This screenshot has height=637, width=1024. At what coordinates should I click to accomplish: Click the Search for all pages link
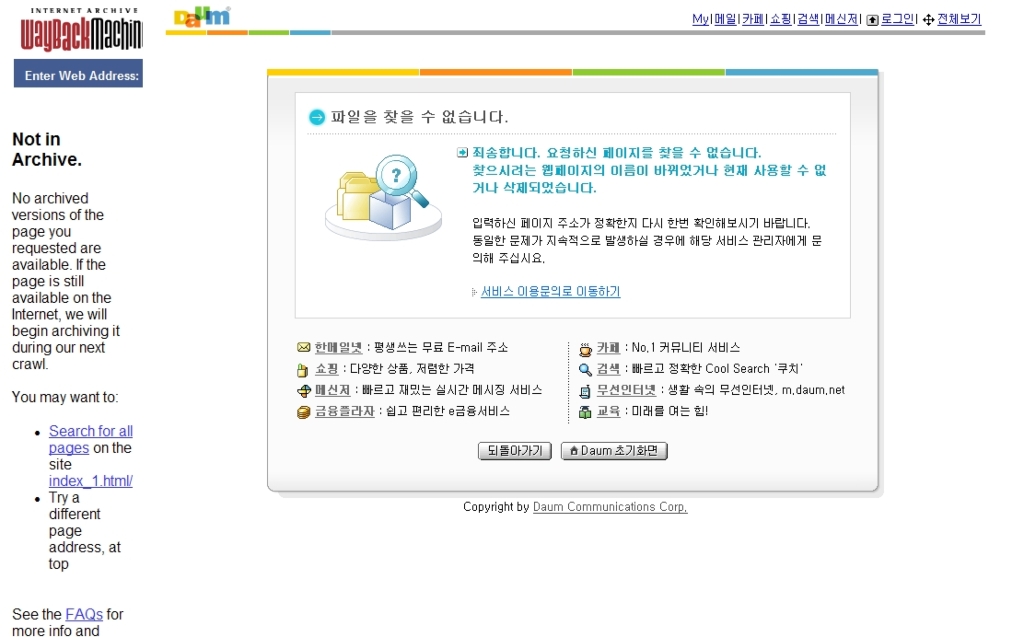[91, 440]
